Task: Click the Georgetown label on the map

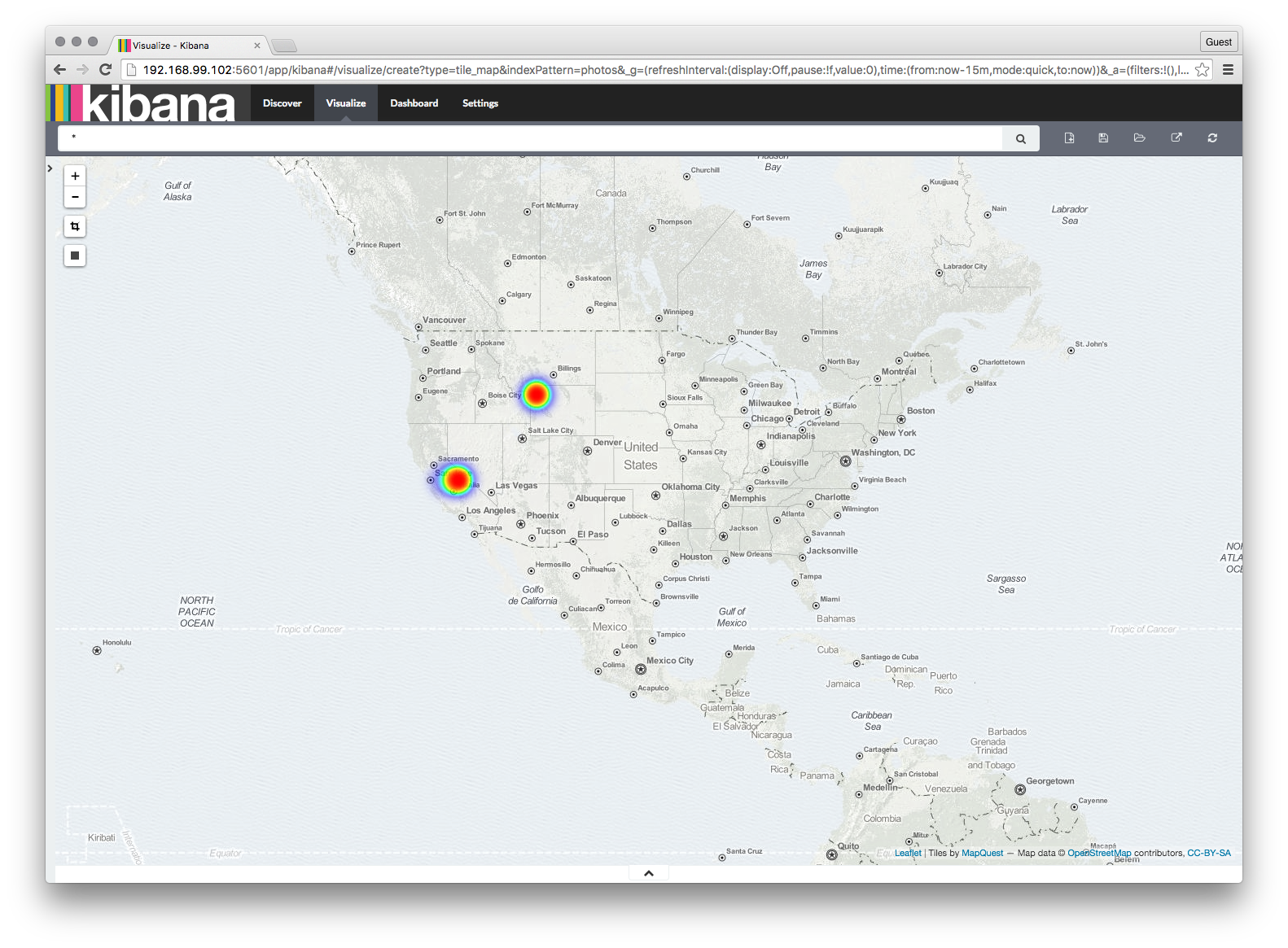Action: [1050, 781]
